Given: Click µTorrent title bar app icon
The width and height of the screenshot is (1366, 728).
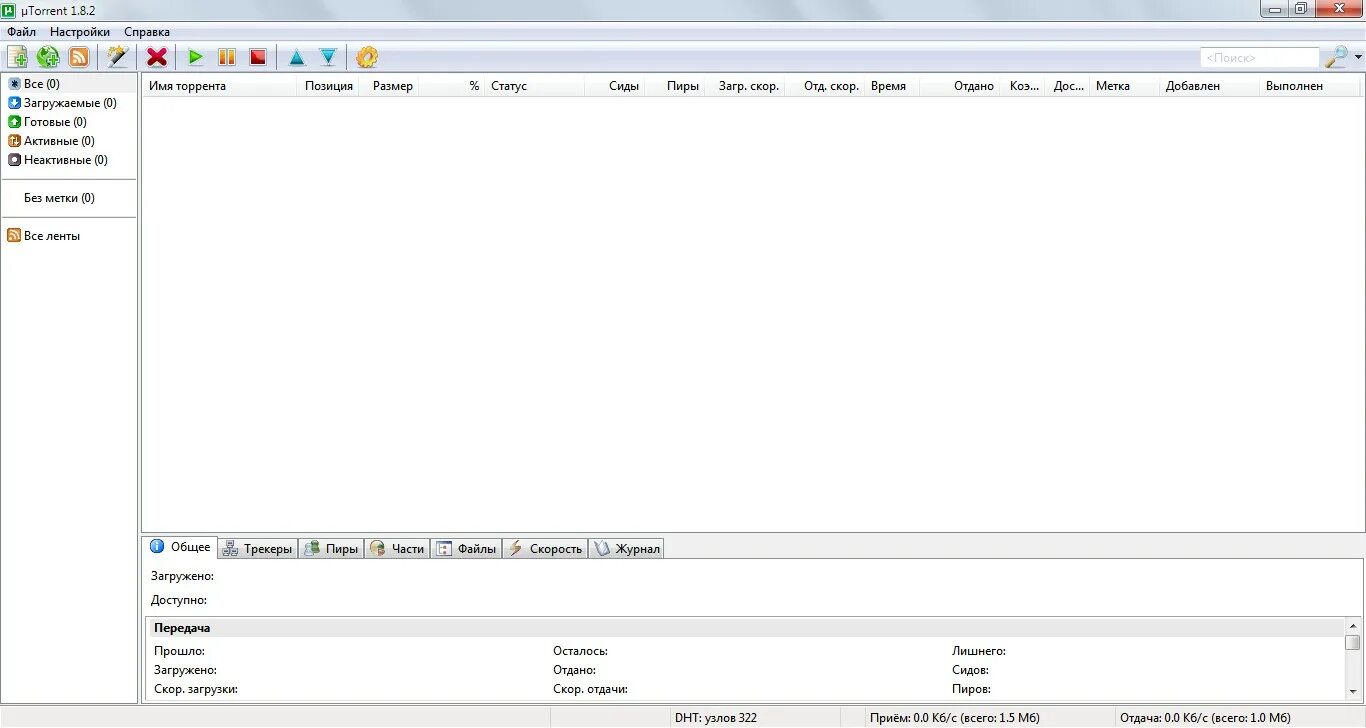Looking at the screenshot, I should coord(9,10).
